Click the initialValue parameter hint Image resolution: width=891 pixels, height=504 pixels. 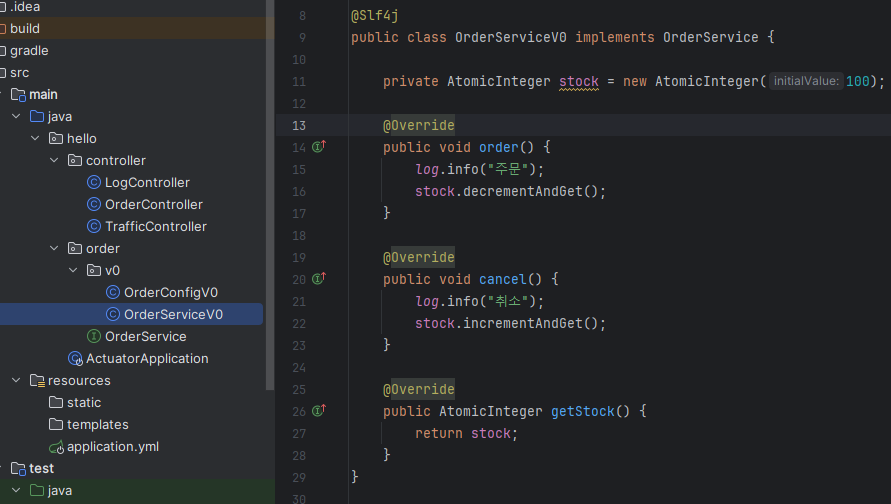click(806, 81)
